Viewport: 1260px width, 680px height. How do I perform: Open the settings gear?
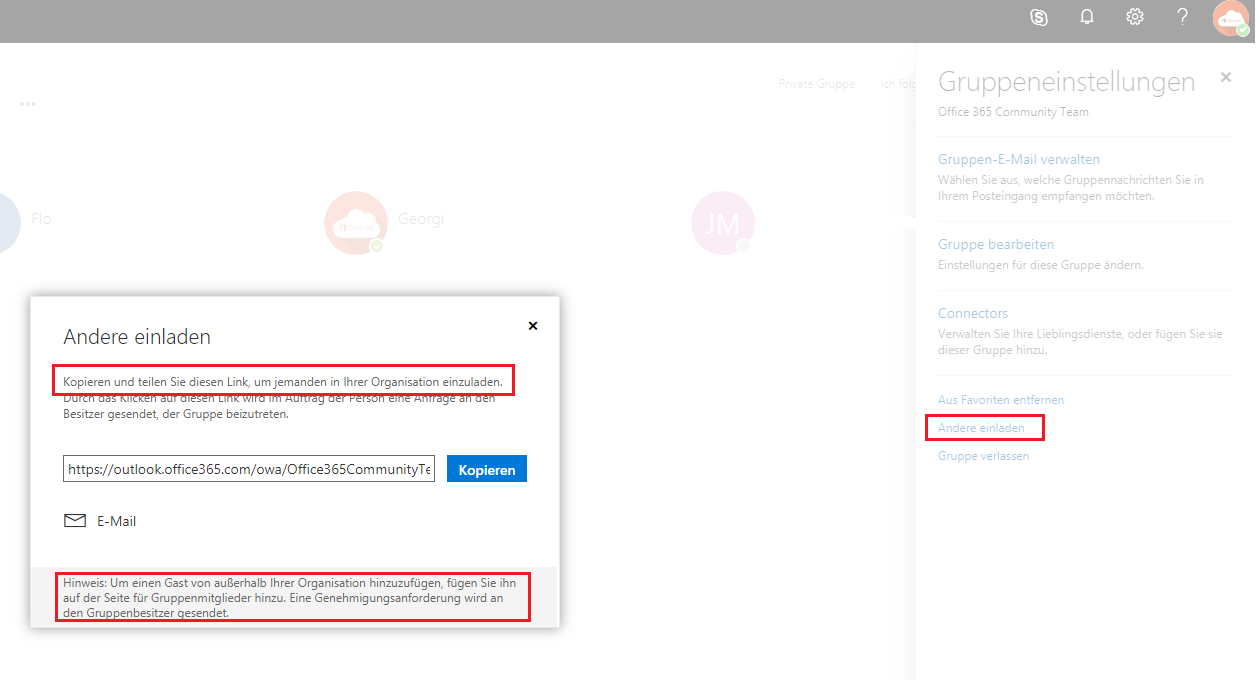point(1135,17)
